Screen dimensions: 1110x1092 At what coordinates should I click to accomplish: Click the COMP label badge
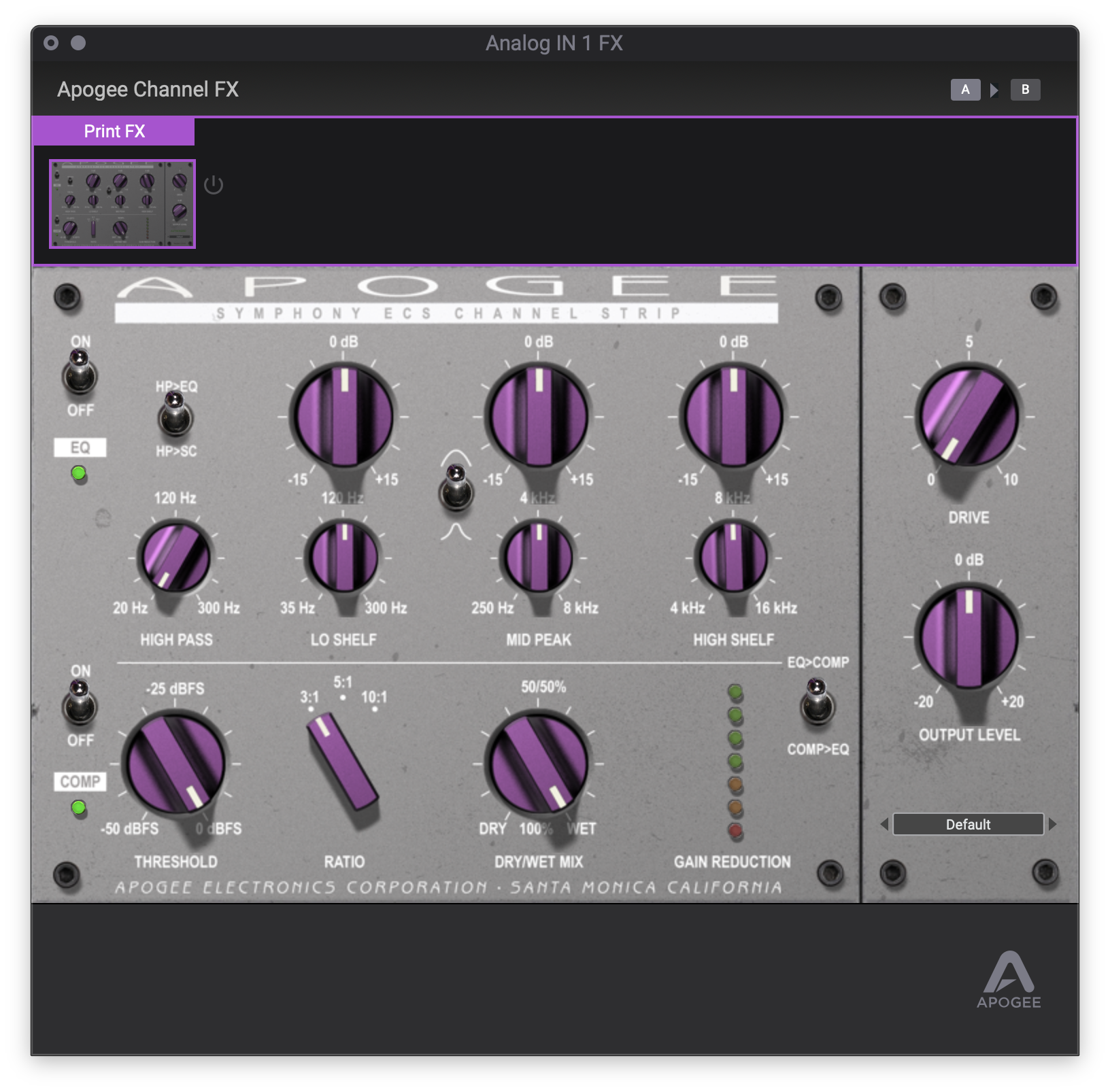[x=80, y=781]
